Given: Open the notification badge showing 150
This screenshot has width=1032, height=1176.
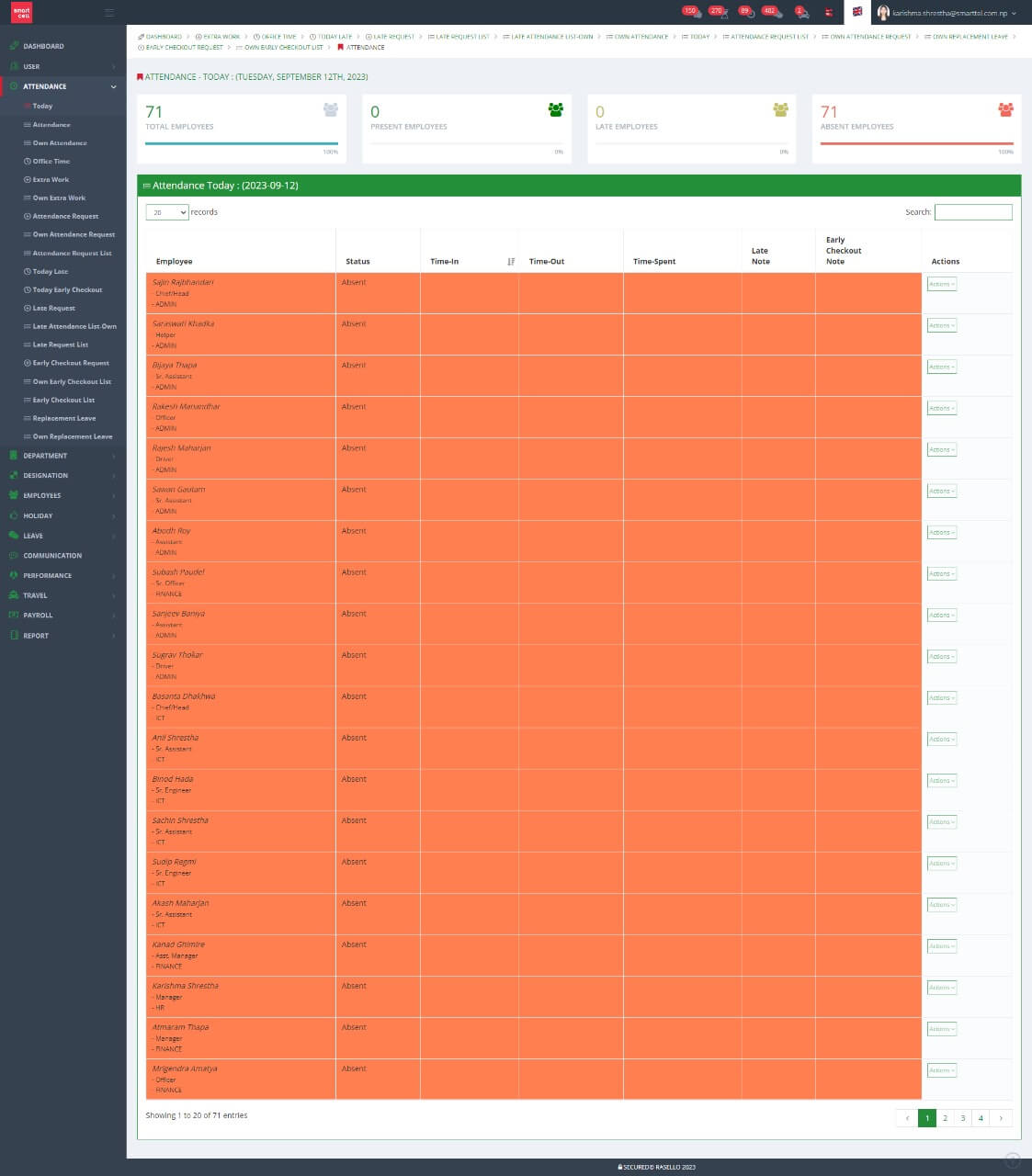Looking at the screenshot, I should click(x=691, y=12).
